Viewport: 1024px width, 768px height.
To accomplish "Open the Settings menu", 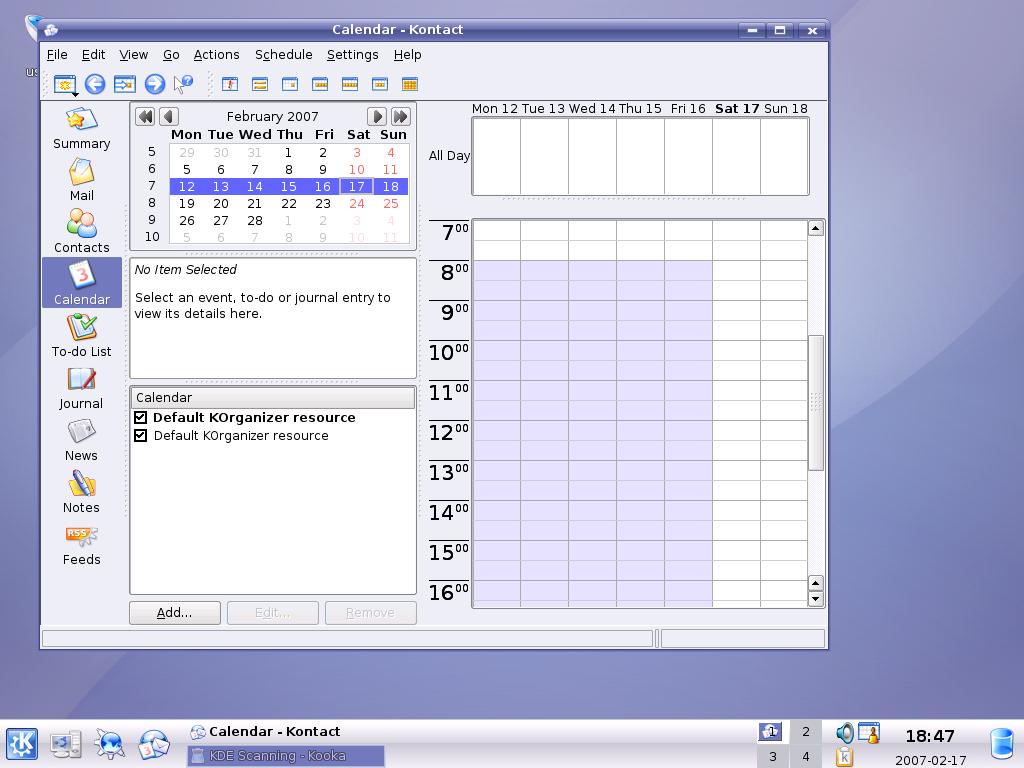I will pyautogui.click(x=353, y=55).
